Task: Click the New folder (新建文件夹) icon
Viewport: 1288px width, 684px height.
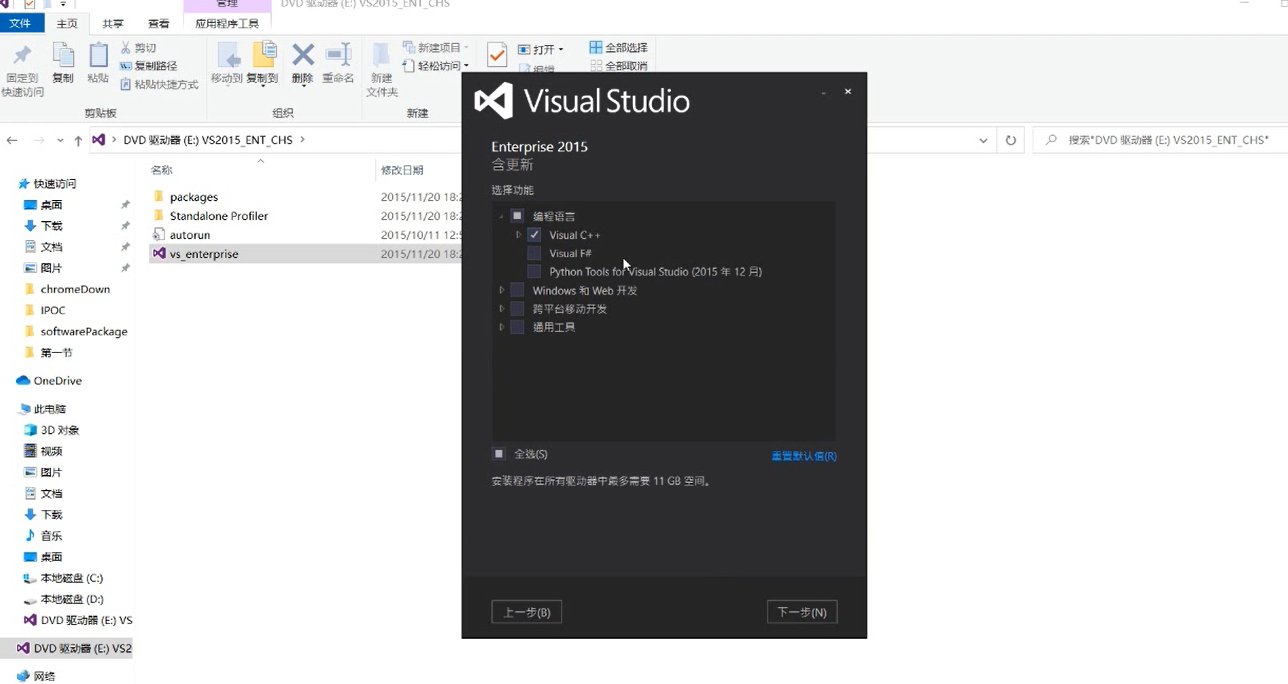Action: (x=381, y=56)
